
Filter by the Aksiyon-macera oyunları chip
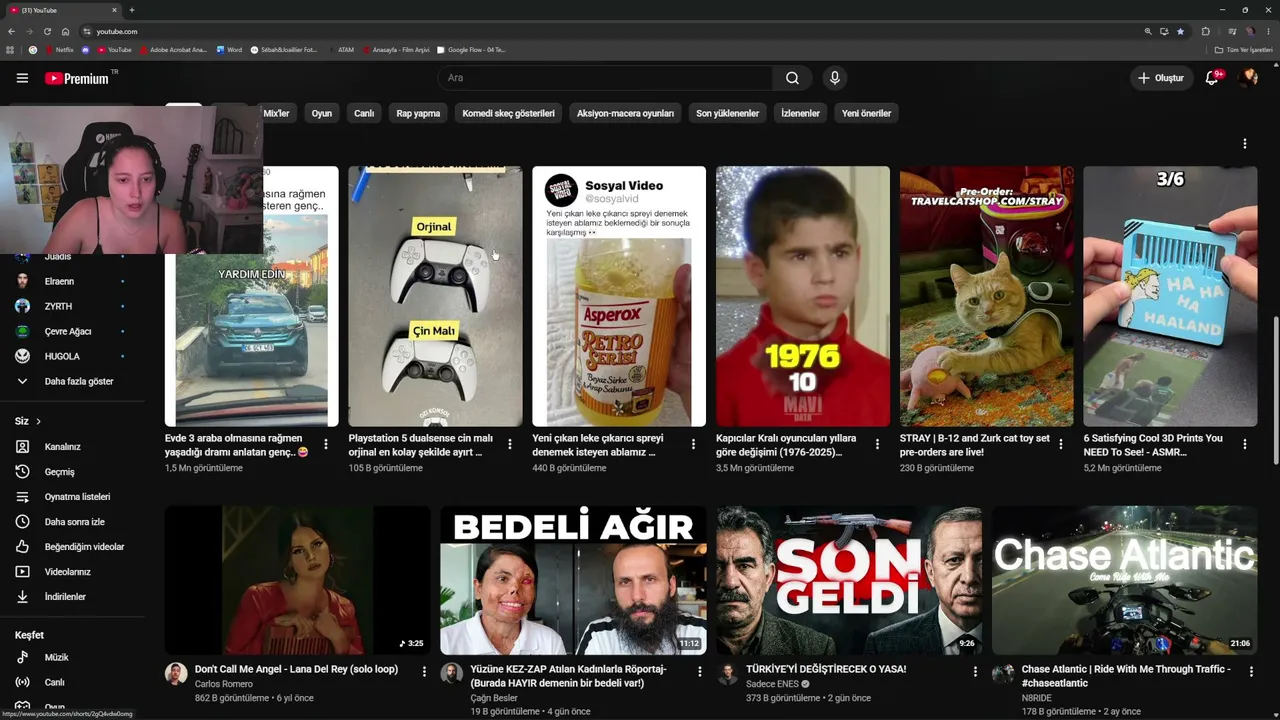point(625,113)
